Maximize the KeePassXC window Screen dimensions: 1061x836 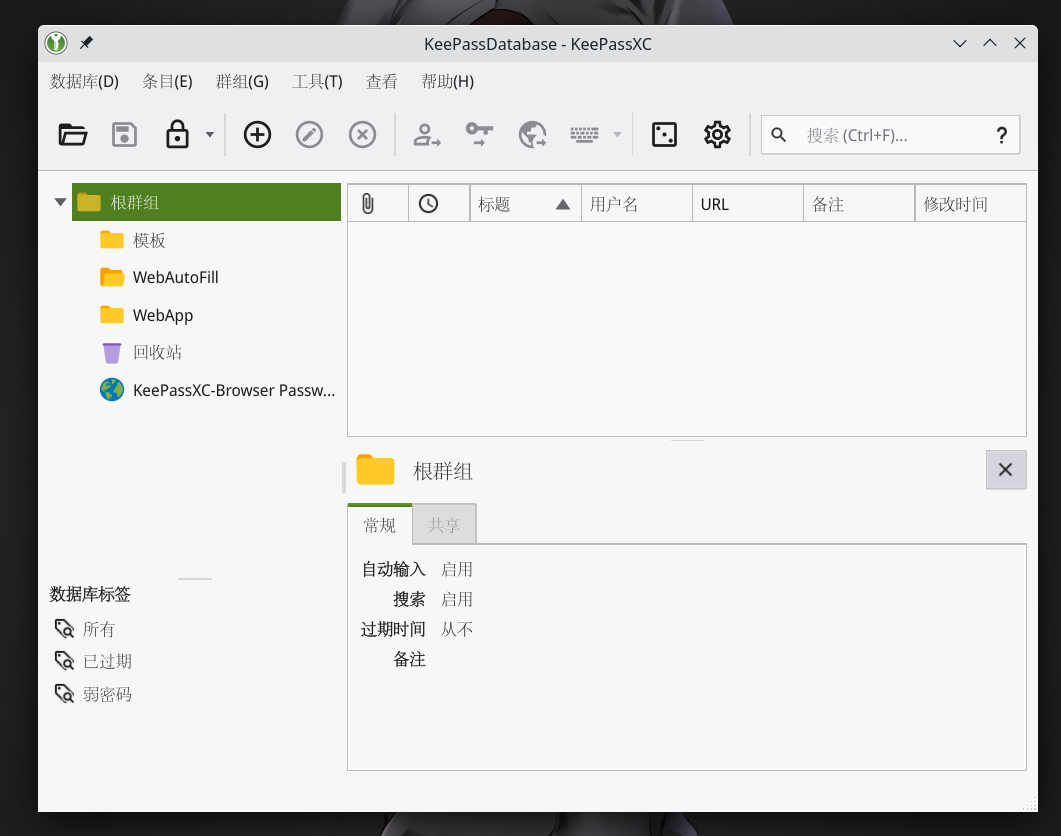(x=990, y=43)
